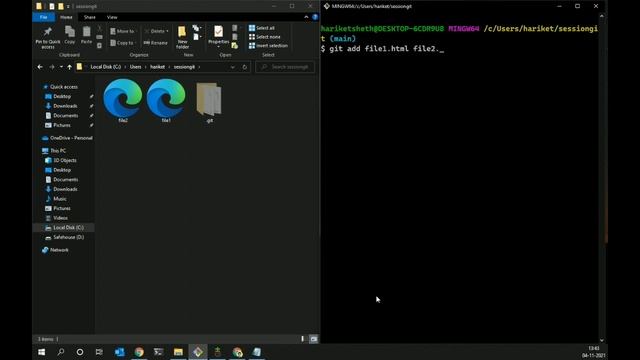Click the Git Bash terminal scrollbar

click(601, 178)
